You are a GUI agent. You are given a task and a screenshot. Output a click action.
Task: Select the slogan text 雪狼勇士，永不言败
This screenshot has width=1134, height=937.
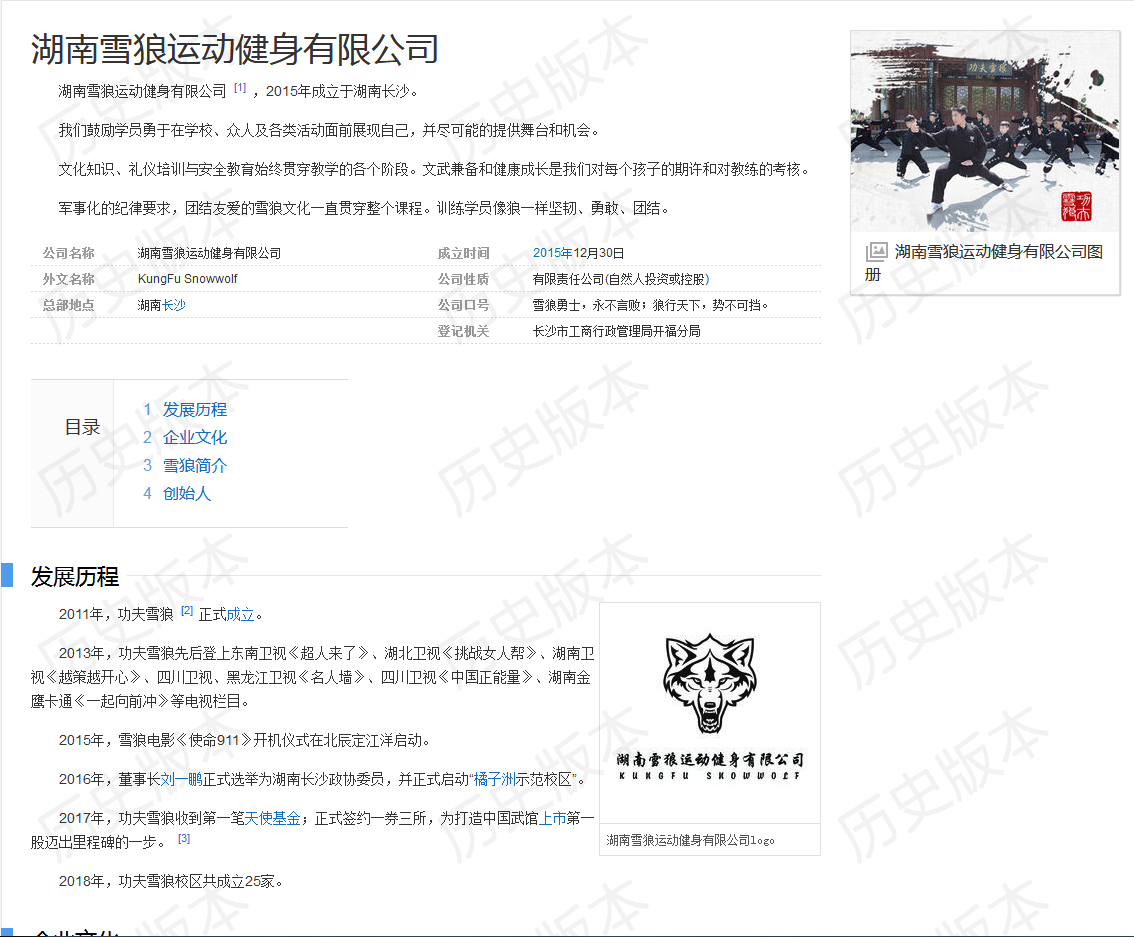[x=587, y=305]
